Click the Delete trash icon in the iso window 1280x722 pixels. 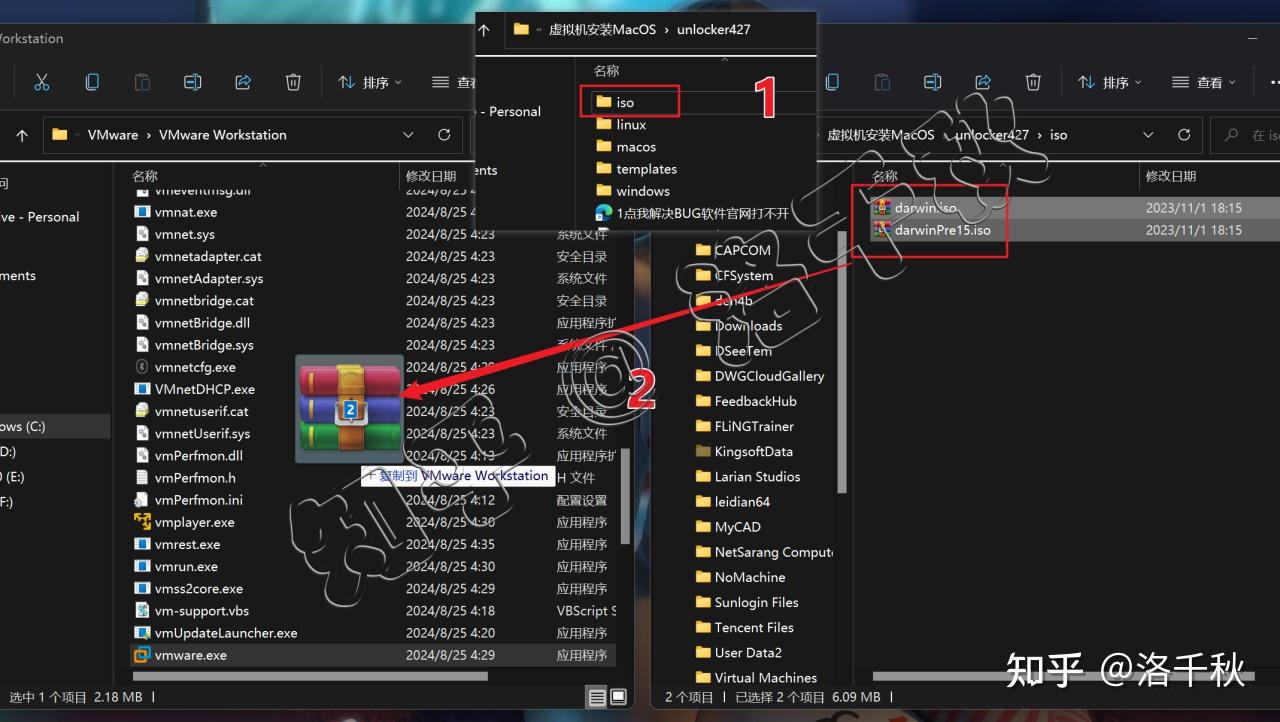(x=1033, y=82)
